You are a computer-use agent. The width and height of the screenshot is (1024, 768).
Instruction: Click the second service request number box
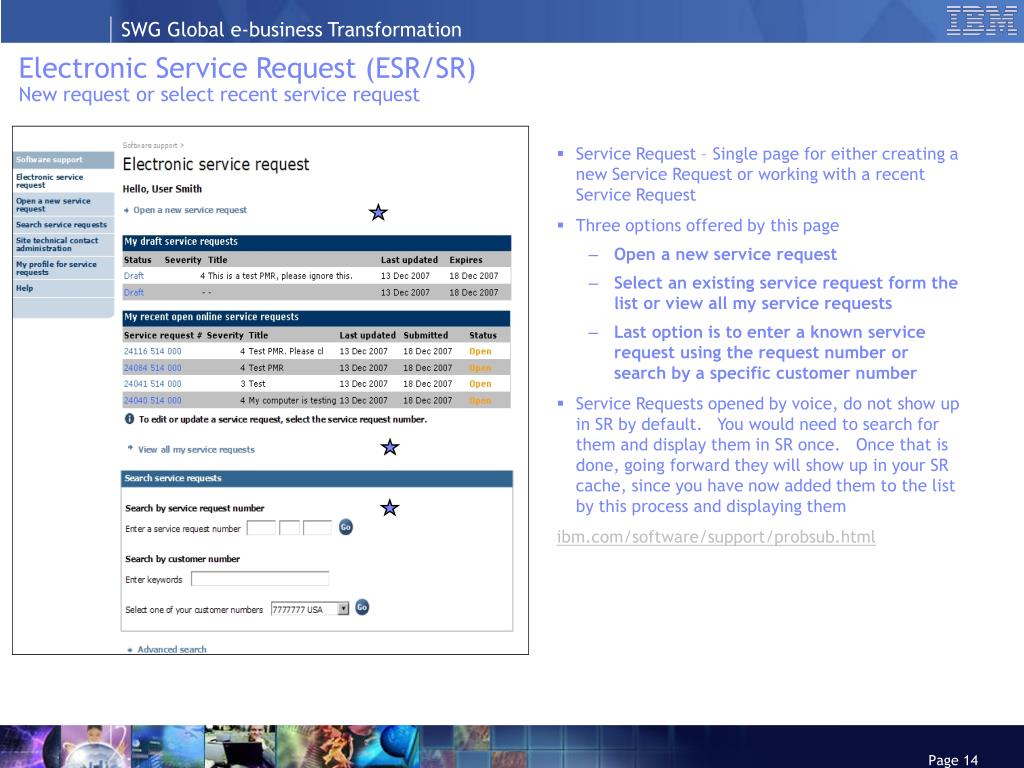289,528
